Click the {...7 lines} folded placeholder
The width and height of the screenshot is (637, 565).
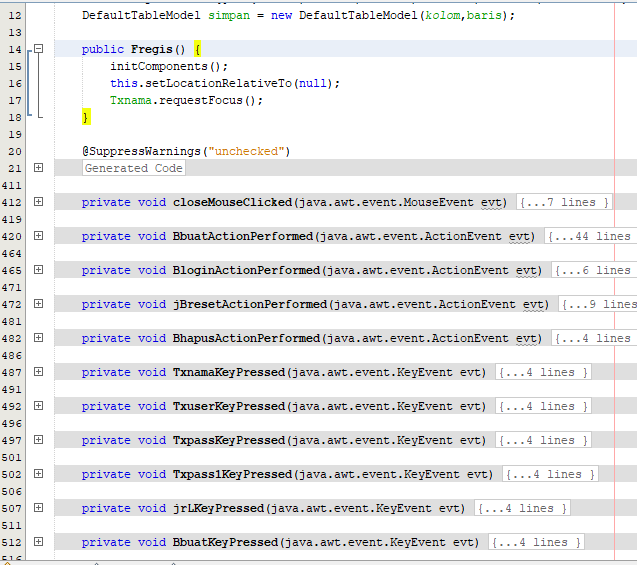pos(564,202)
